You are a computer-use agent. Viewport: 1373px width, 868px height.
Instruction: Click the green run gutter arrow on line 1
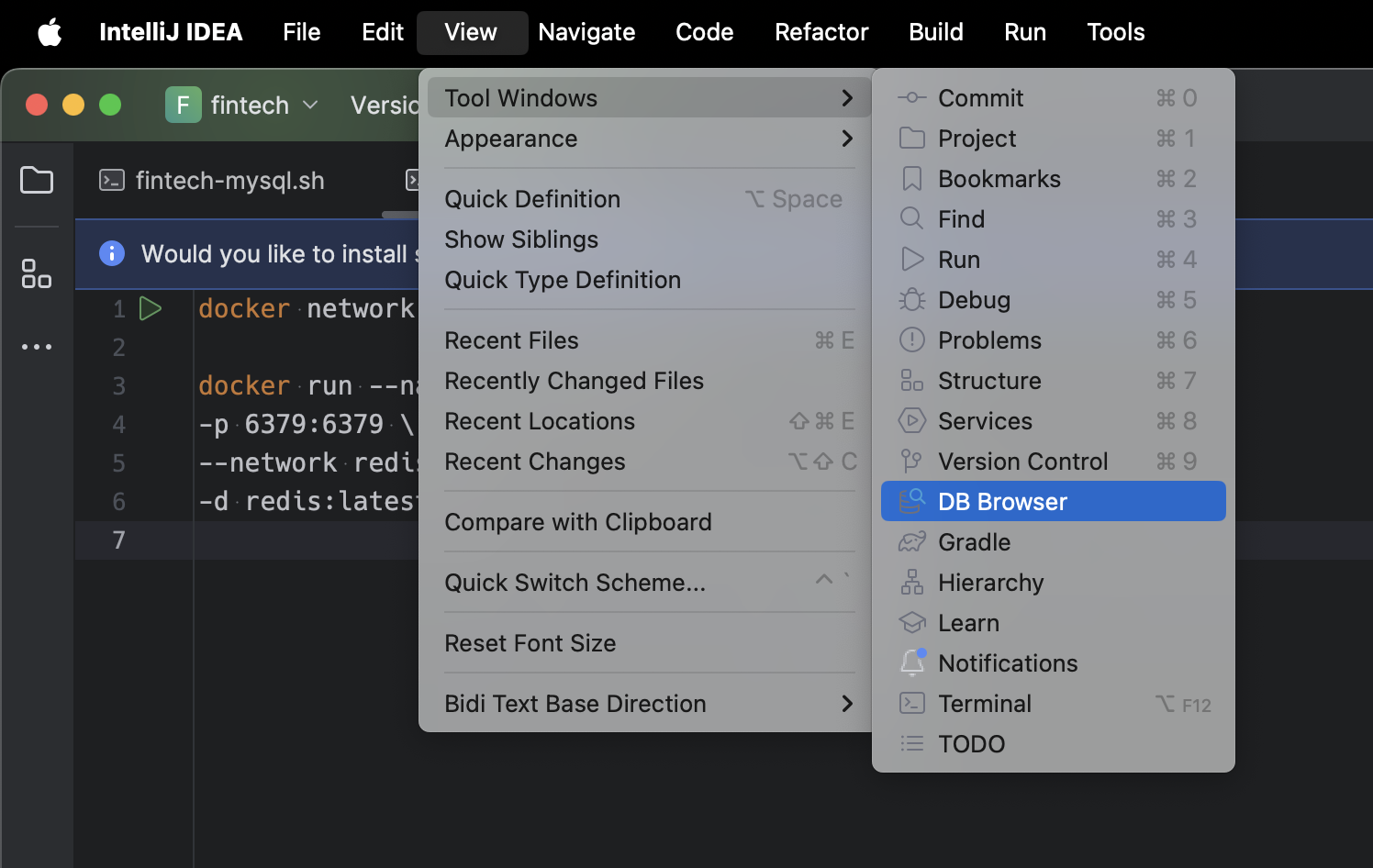[151, 308]
